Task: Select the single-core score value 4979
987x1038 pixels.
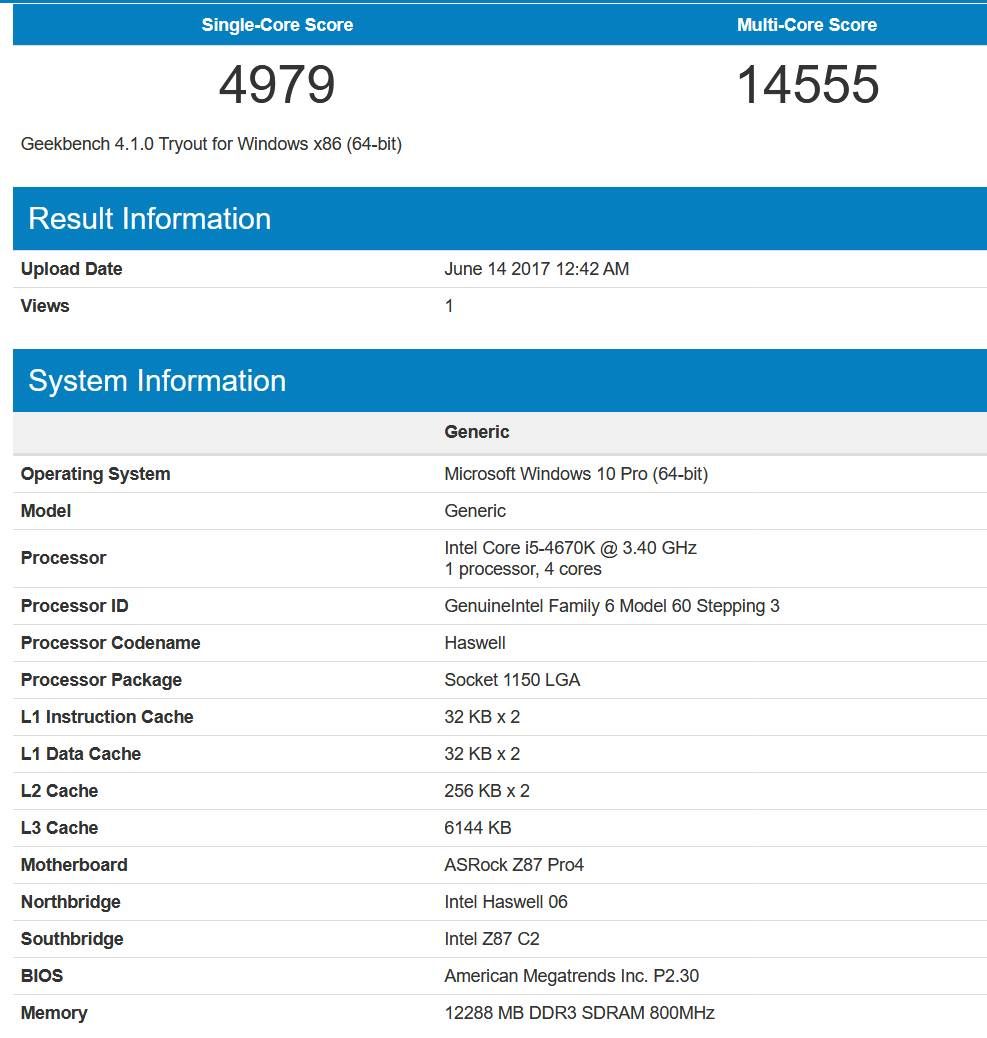Action: (x=277, y=85)
